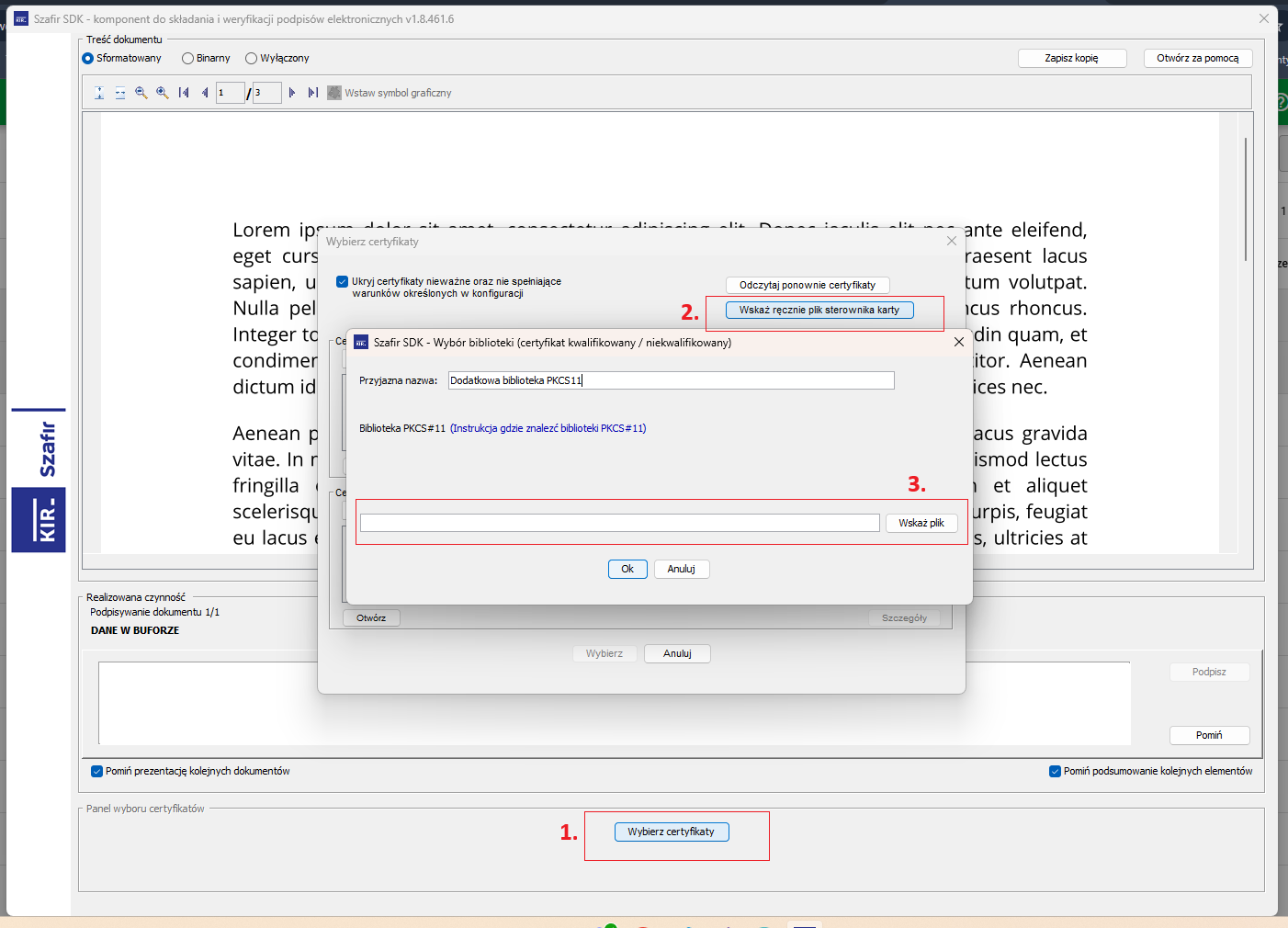
Task: Jump to last page of document
Action: (x=313, y=93)
